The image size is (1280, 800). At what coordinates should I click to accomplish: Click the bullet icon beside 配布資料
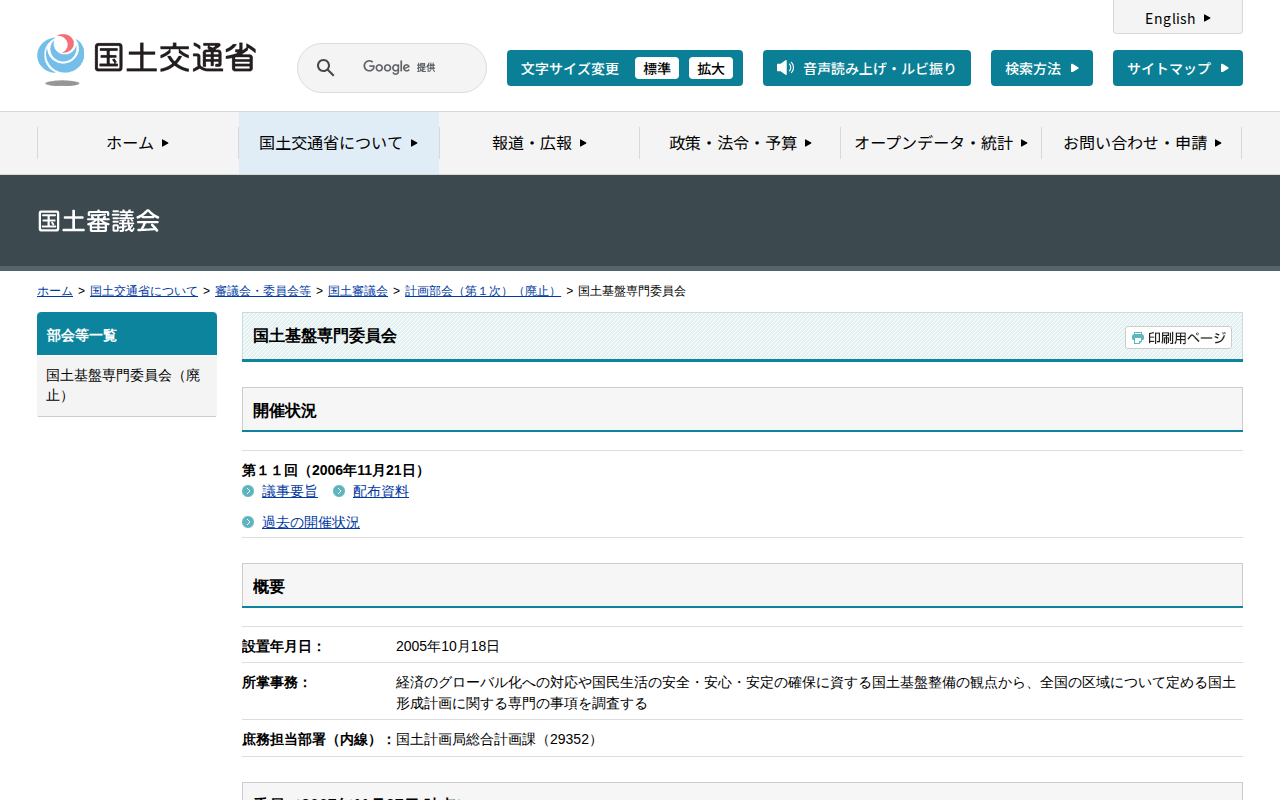point(339,491)
